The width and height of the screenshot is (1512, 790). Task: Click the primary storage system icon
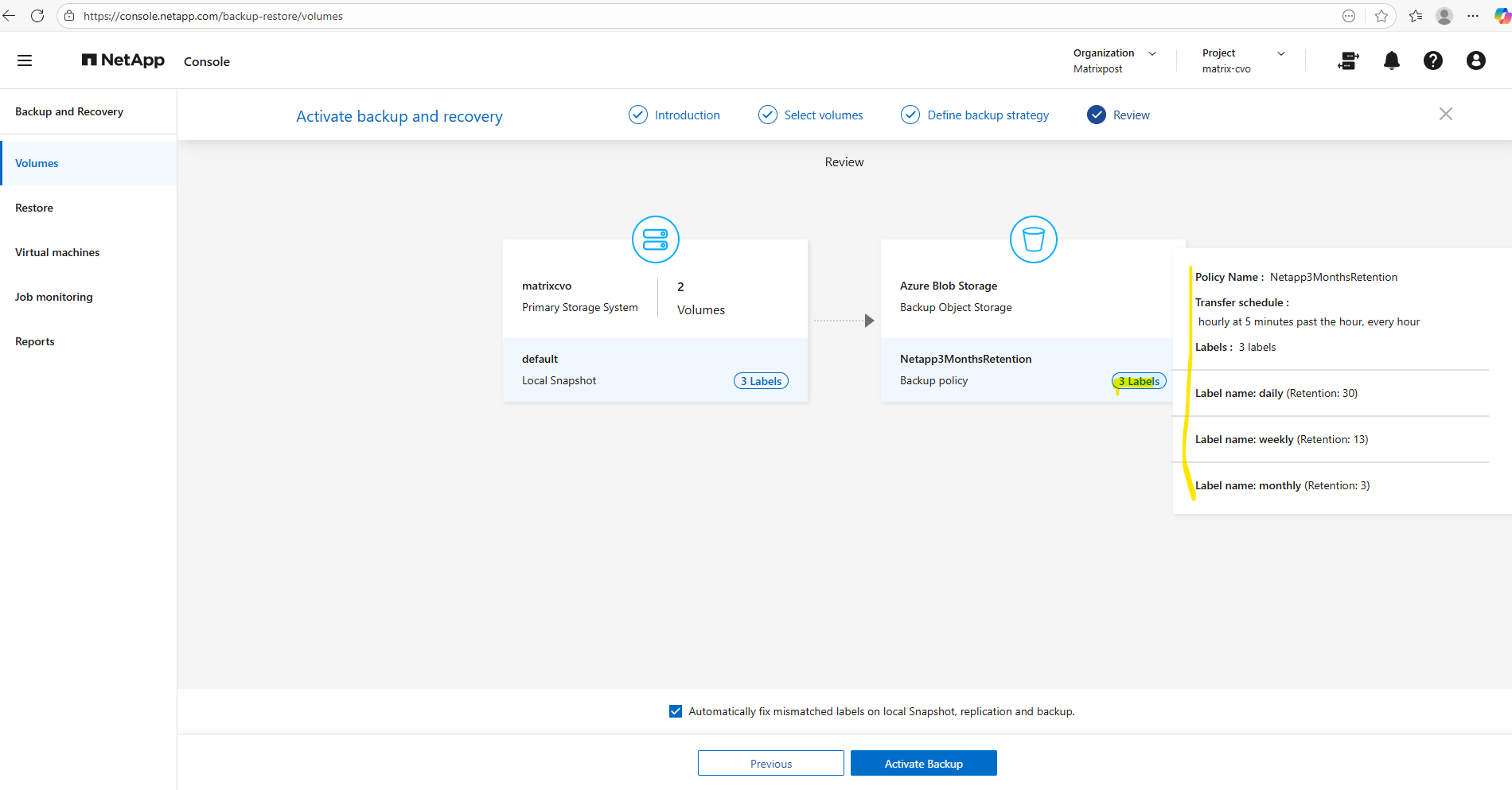(x=655, y=239)
